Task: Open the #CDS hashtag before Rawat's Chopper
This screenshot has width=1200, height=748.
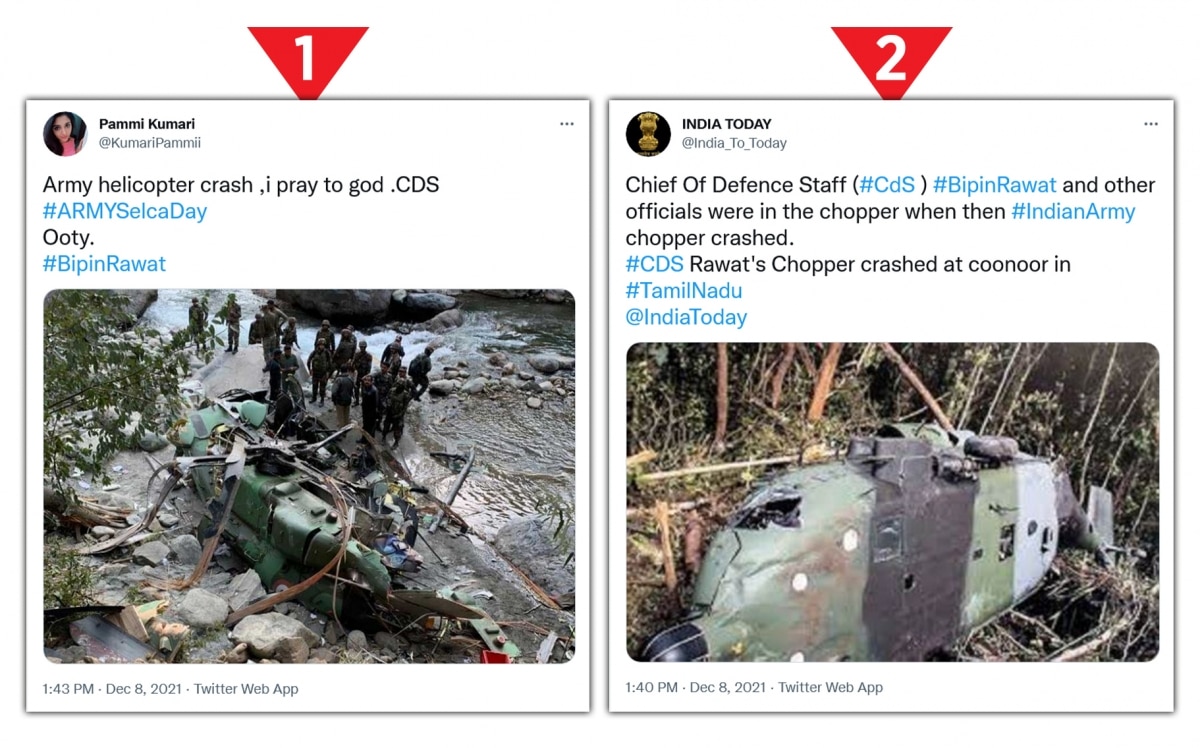Action: (655, 264)
